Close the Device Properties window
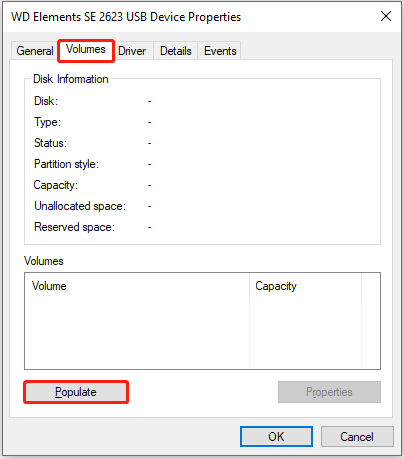 click(x=386, y=16)
